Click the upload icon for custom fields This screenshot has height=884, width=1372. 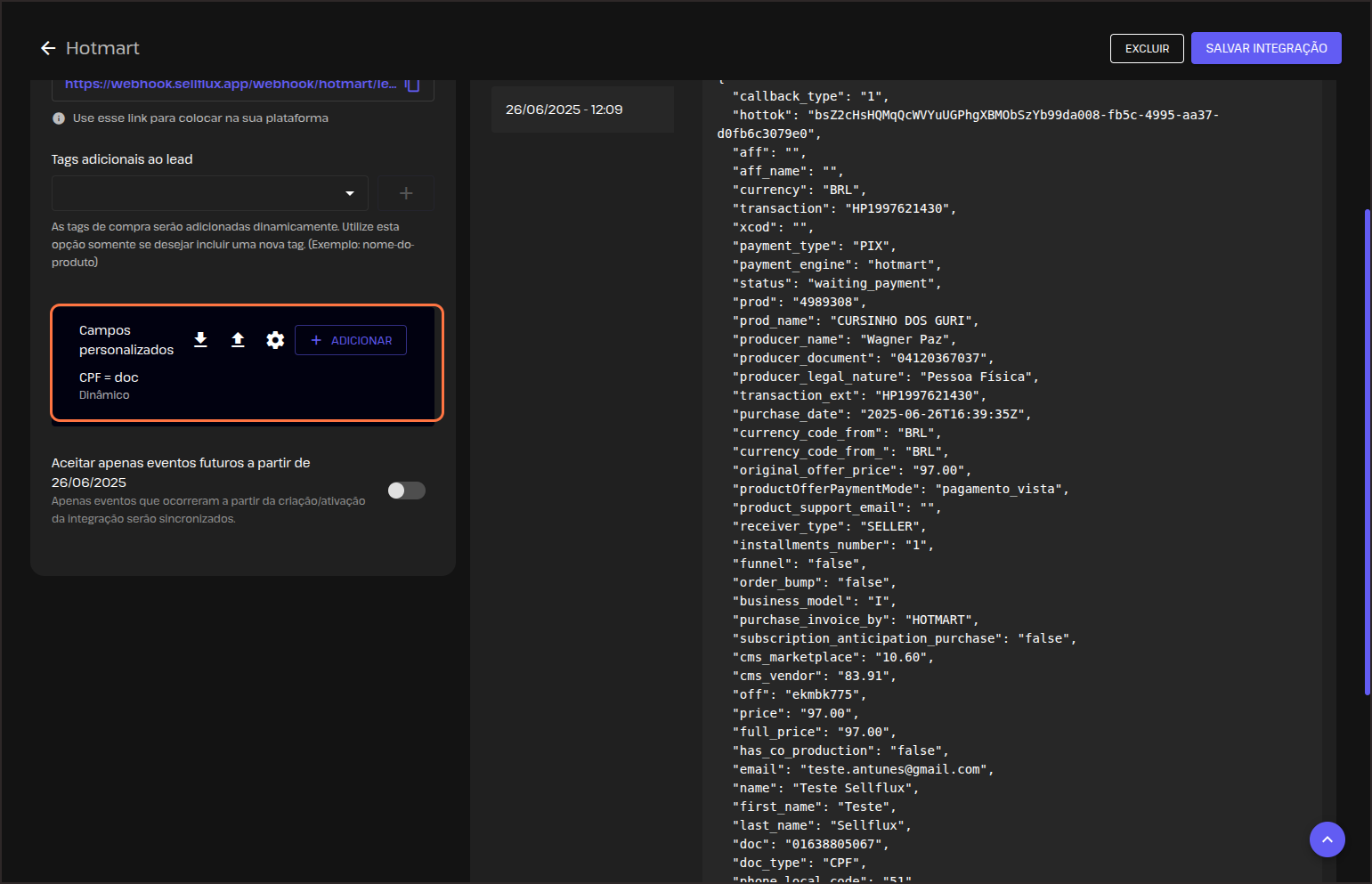coord(238,340)
